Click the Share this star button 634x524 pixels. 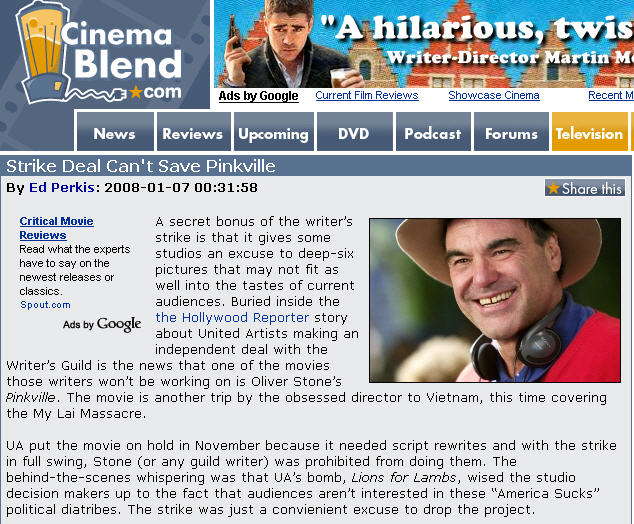(584, 188)
